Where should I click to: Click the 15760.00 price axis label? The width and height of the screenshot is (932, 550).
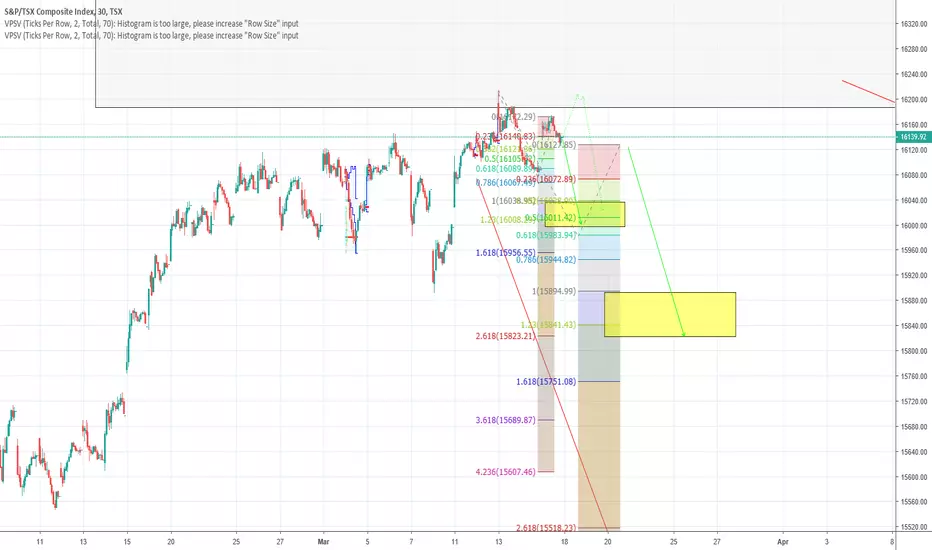click(914, 376)
